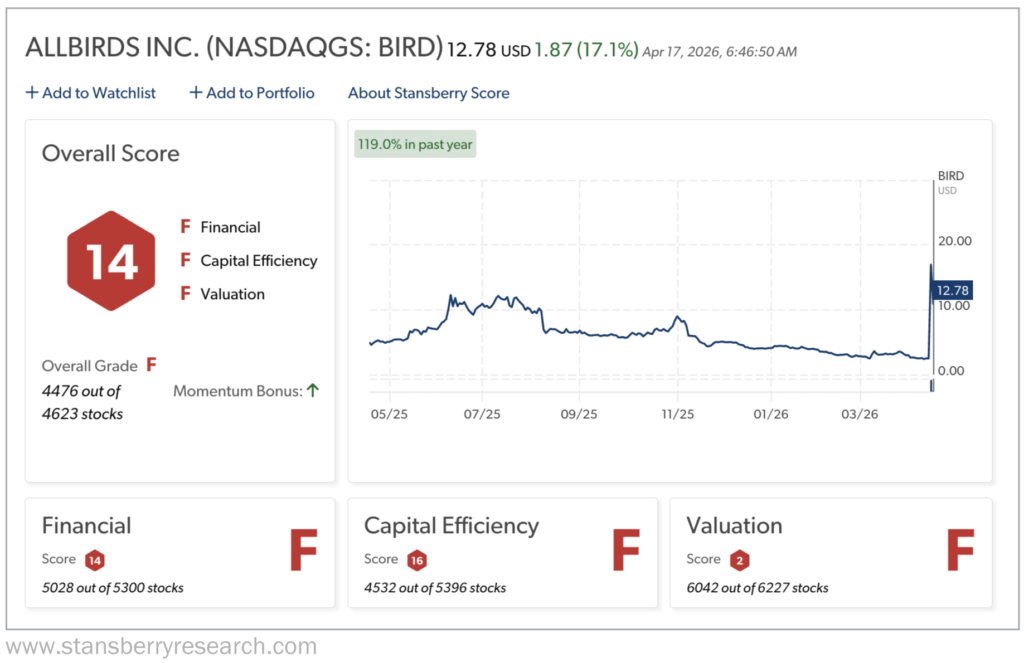Click the Financial score 14 hexagon badge

pyautogui.click(x=94, y=559)
